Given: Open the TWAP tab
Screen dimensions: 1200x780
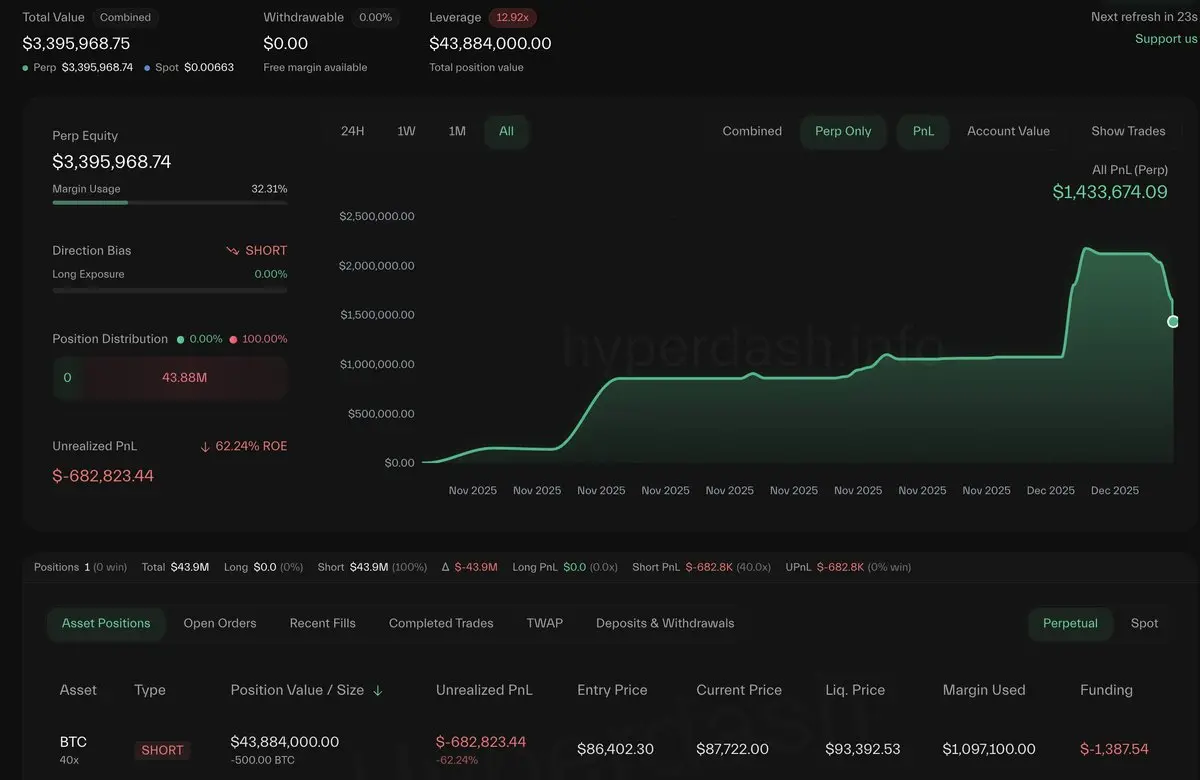Looking at the screenshot, I should pyautogui.click(x=545, y=623).
